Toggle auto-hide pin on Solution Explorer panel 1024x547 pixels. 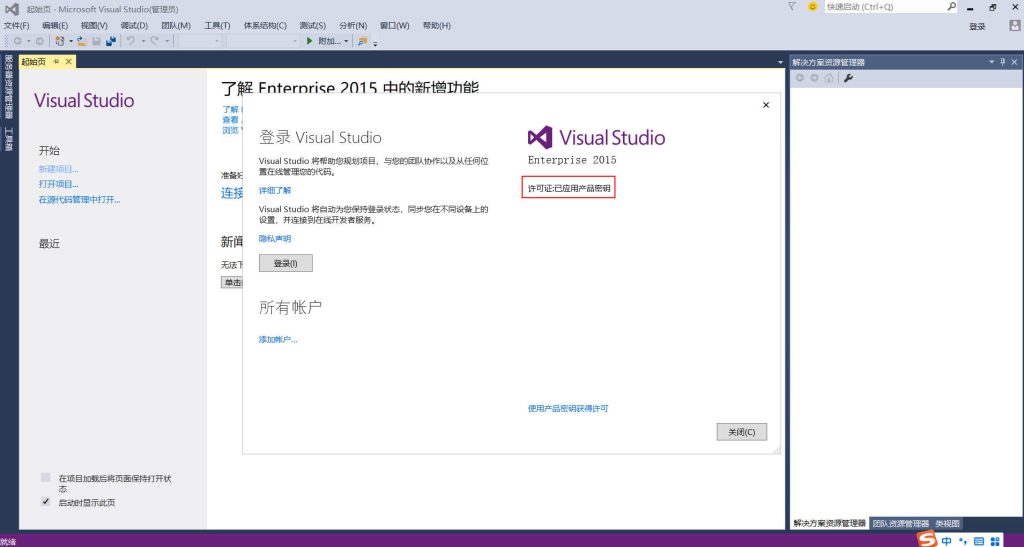(x=1003, y=62)
